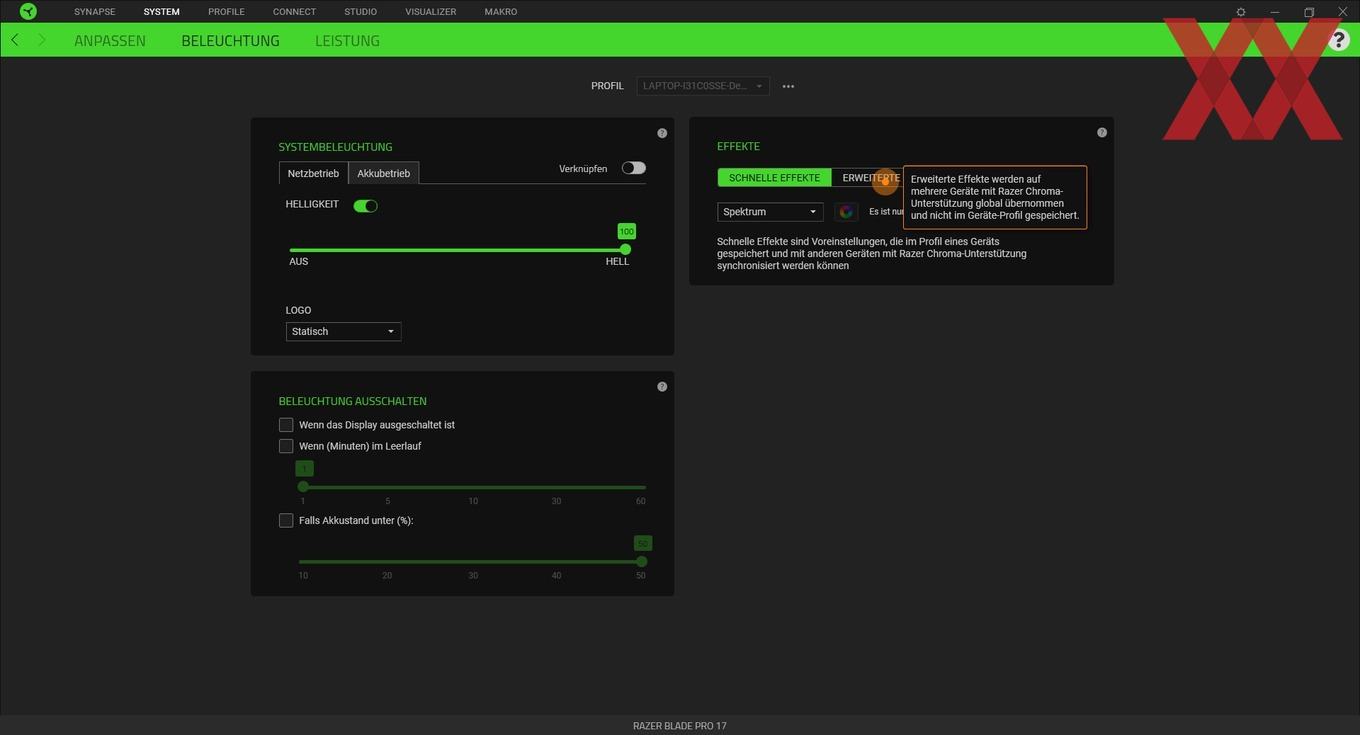This screenshot has height=735, width=1360.
Task: Go to the Leistung section
Action: coord(347,41)
